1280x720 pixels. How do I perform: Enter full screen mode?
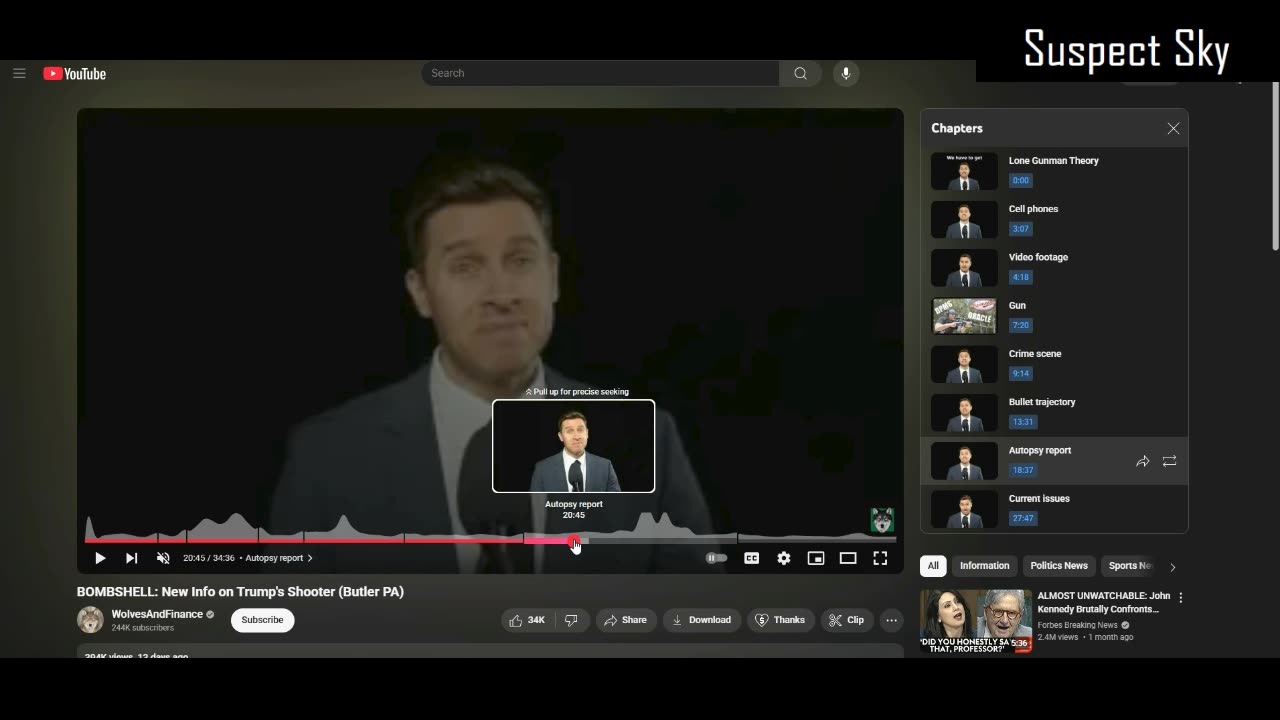click(880, 558)
